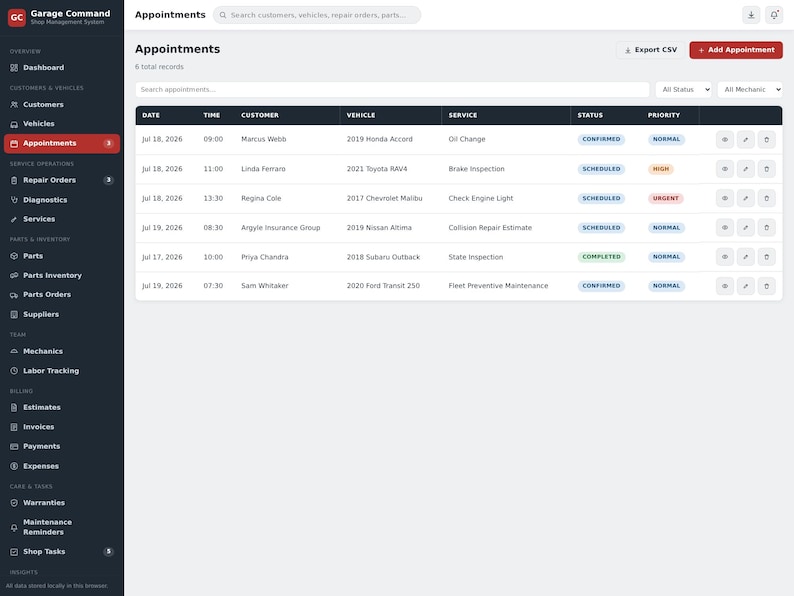Click Add Appointment button
The height and width of the screenshot is (596, 794).
coord(736,50)
